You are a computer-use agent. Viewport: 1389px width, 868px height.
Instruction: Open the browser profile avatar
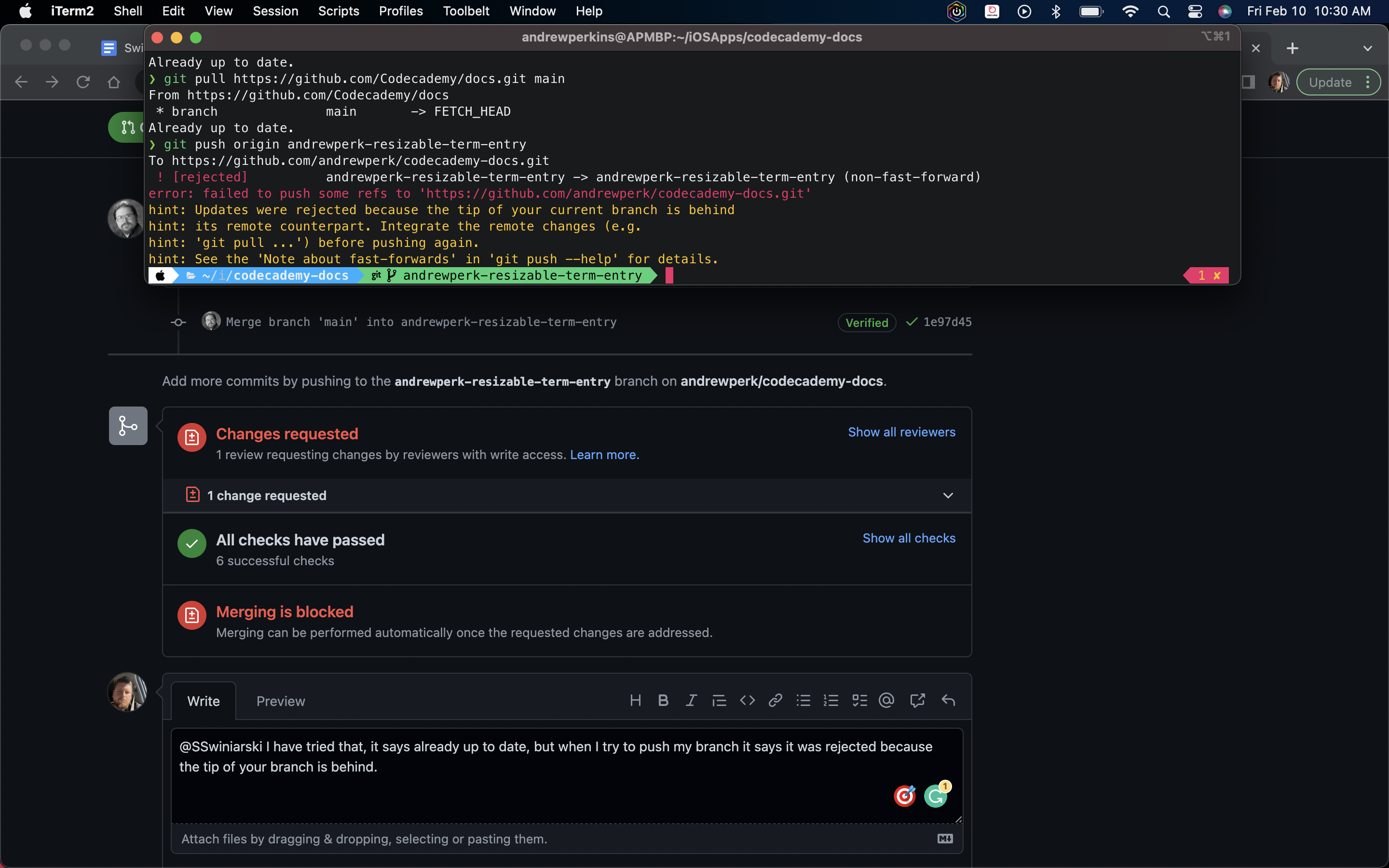(1279, 82)
